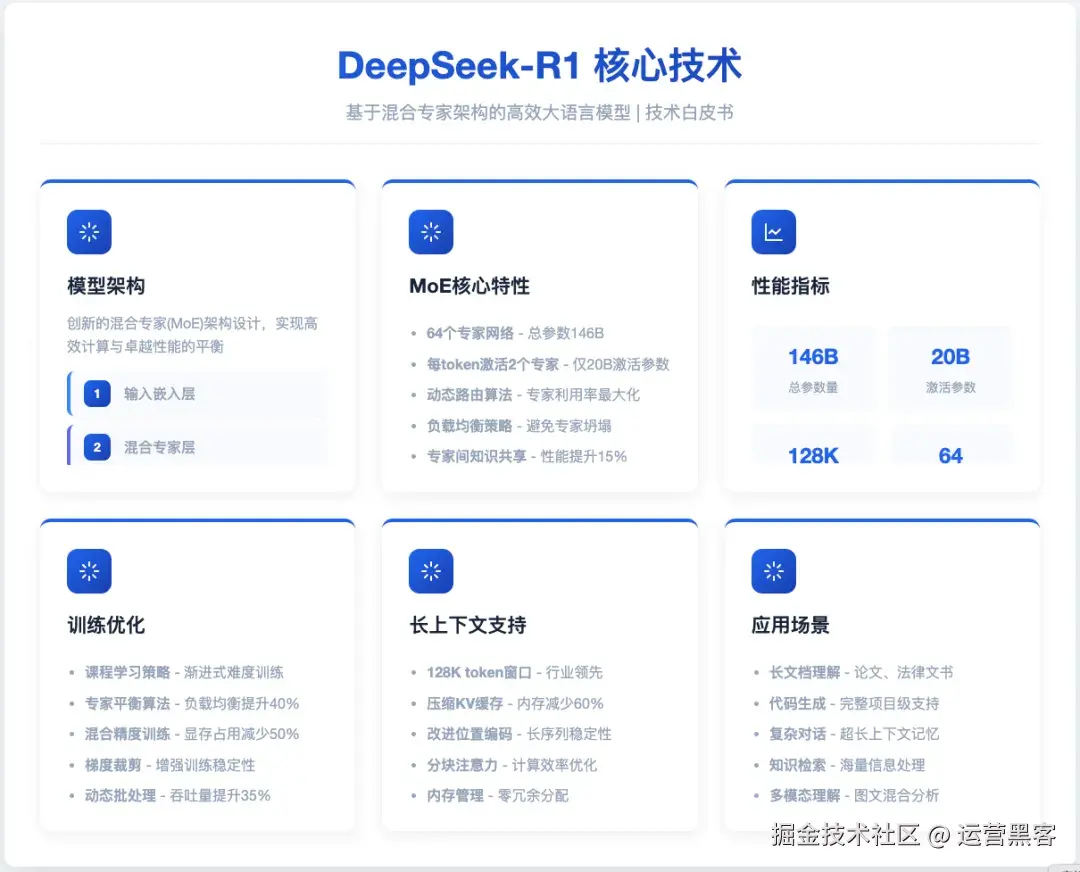Click the bullet 负载均衡策略 - 避免专家坍塌

point(519,426)
